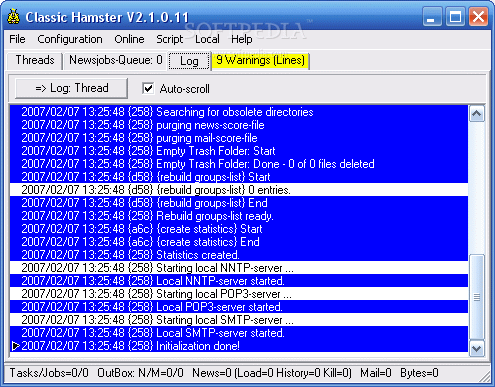Viewport: 495px width, 387px height.
Task: Click the scrollbar down arrow in log list
Action: point(477,349)
